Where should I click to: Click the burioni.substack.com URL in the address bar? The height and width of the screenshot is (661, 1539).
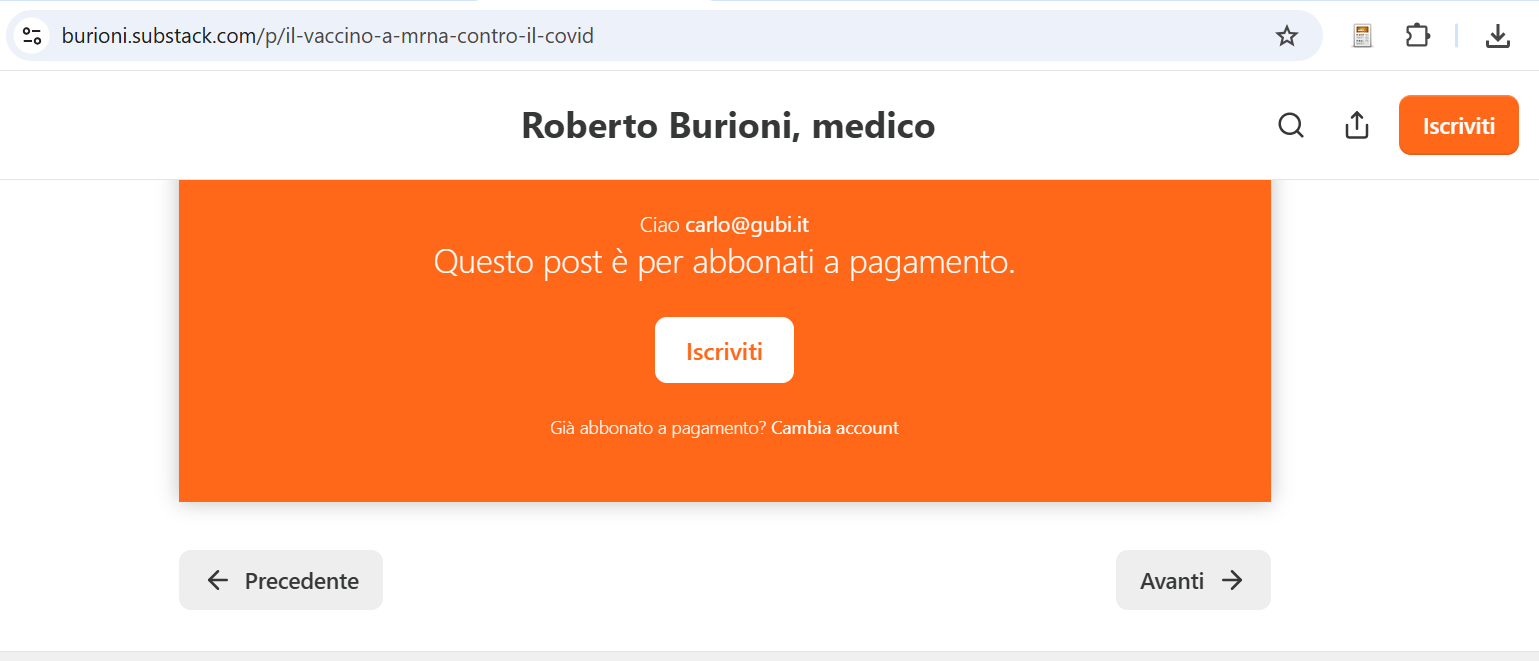tap(328, 37)
